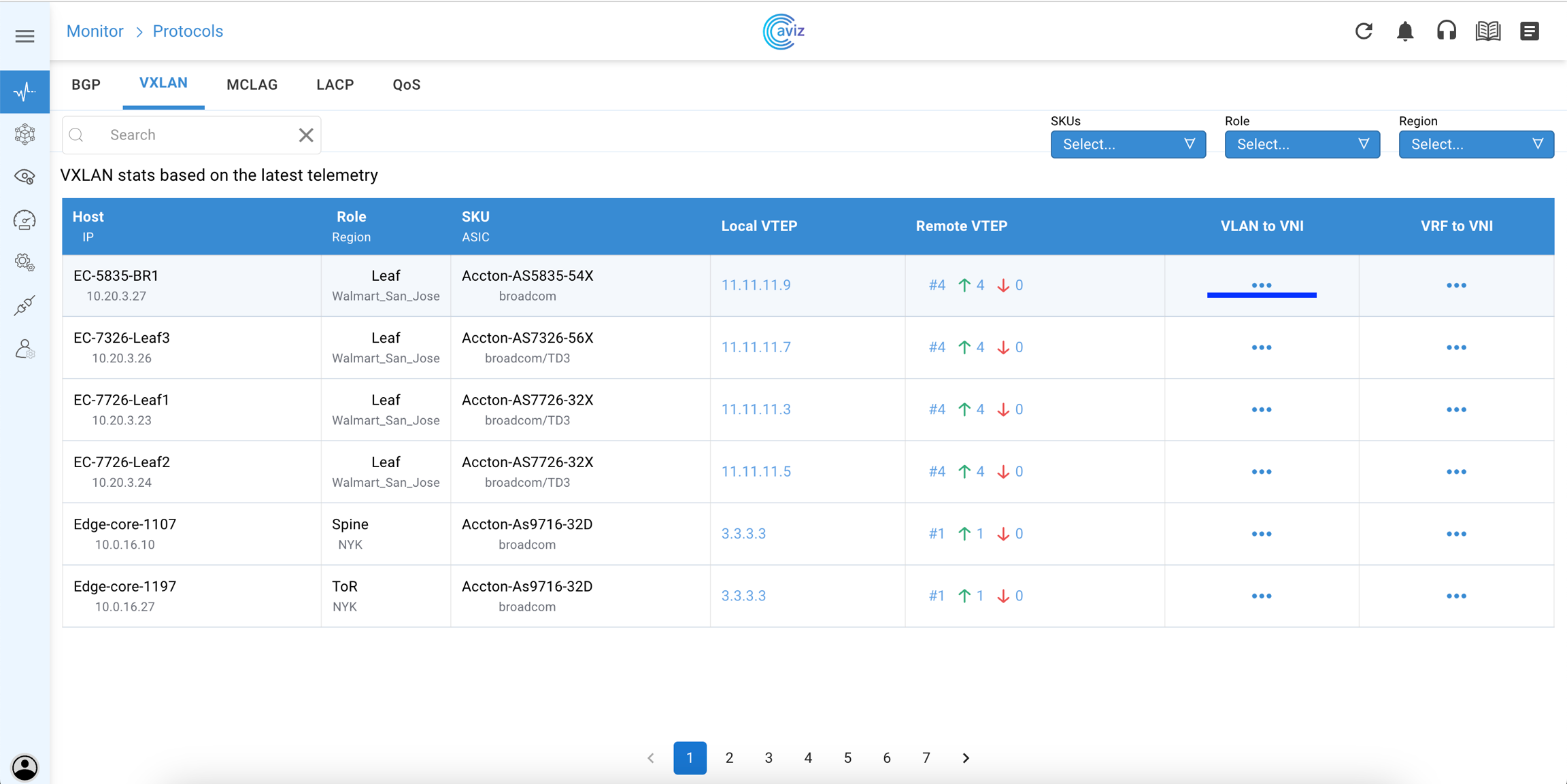Switch to the BGP tab
1567x784 pixels.
pos(86,85)
